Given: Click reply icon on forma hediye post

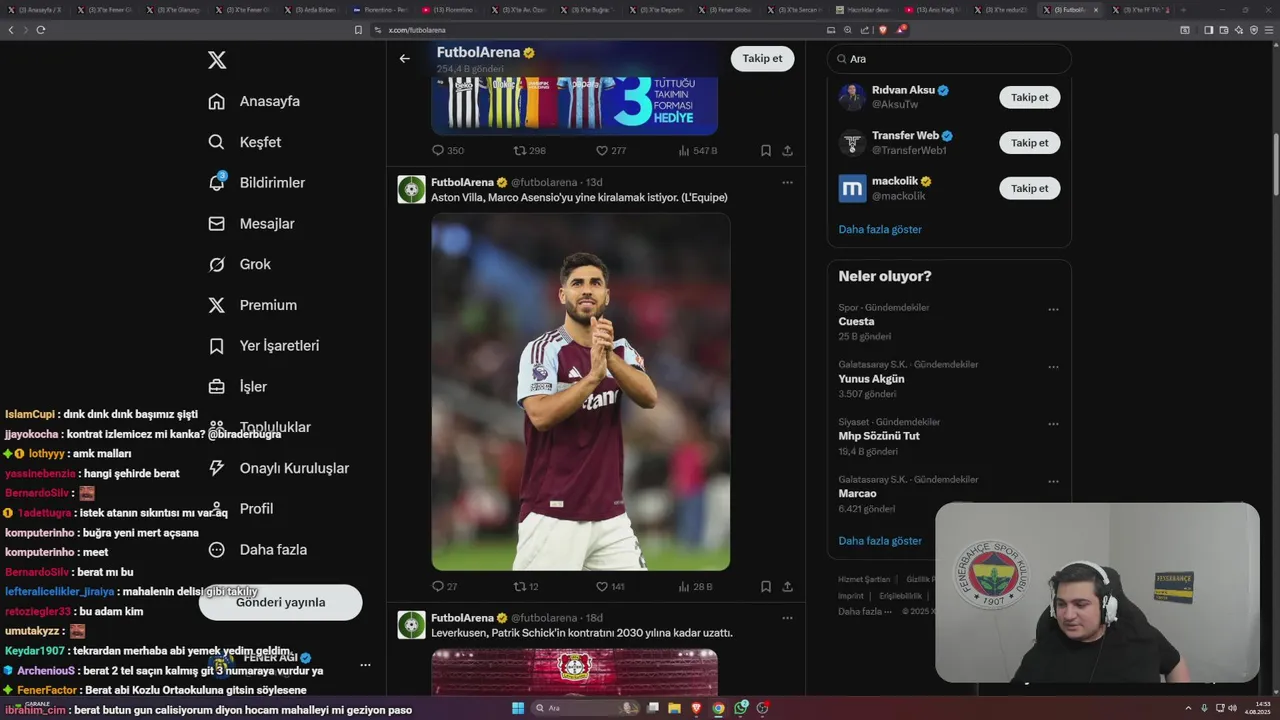Looking at the screenshot, I should point(437,151).
